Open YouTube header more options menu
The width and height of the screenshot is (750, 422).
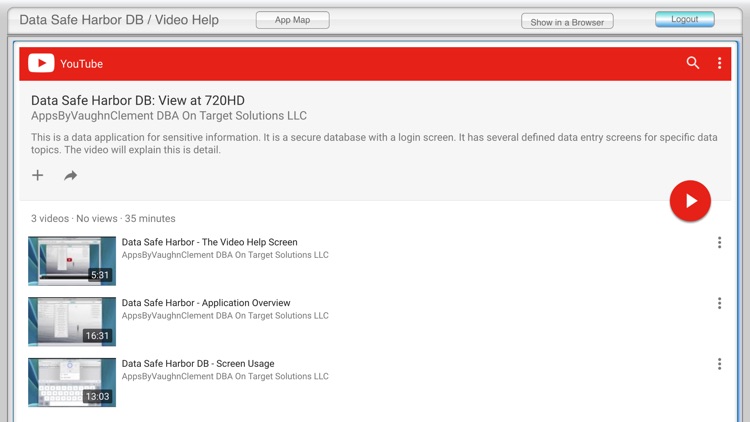tap(719, 63)
